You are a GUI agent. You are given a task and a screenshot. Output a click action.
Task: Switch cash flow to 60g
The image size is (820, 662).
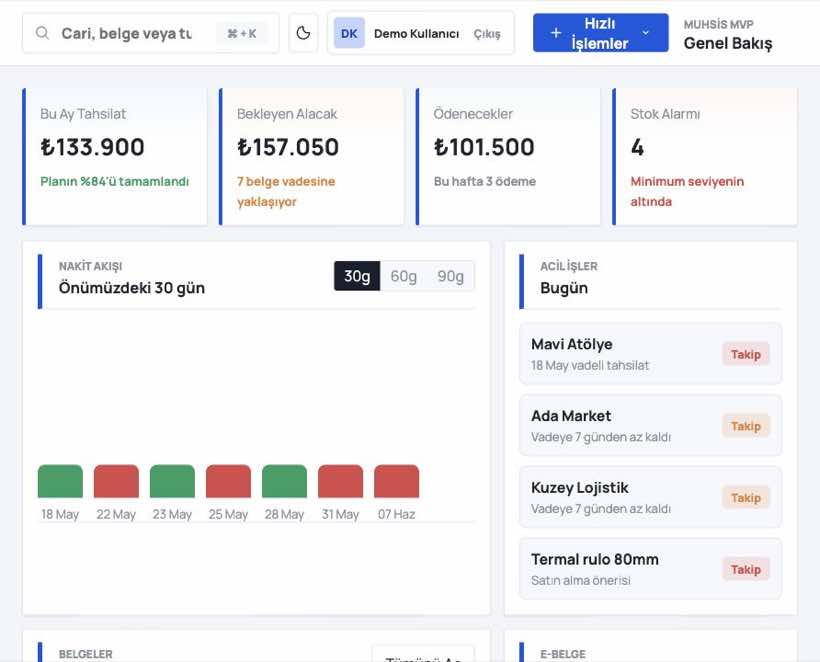click(403, 276)
